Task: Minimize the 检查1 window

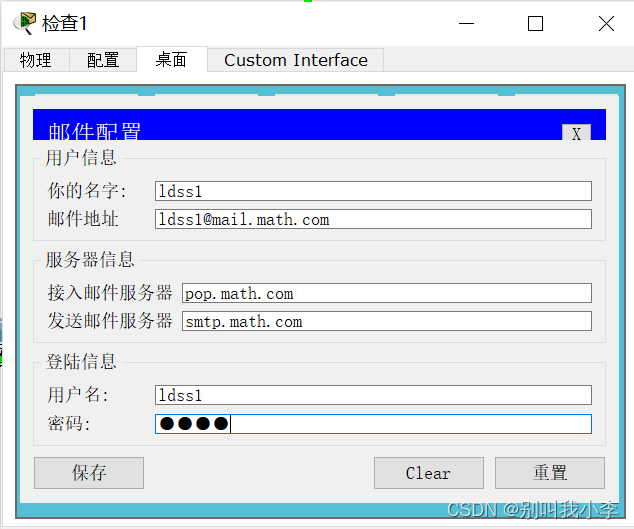Action: [x=466, y=23]
